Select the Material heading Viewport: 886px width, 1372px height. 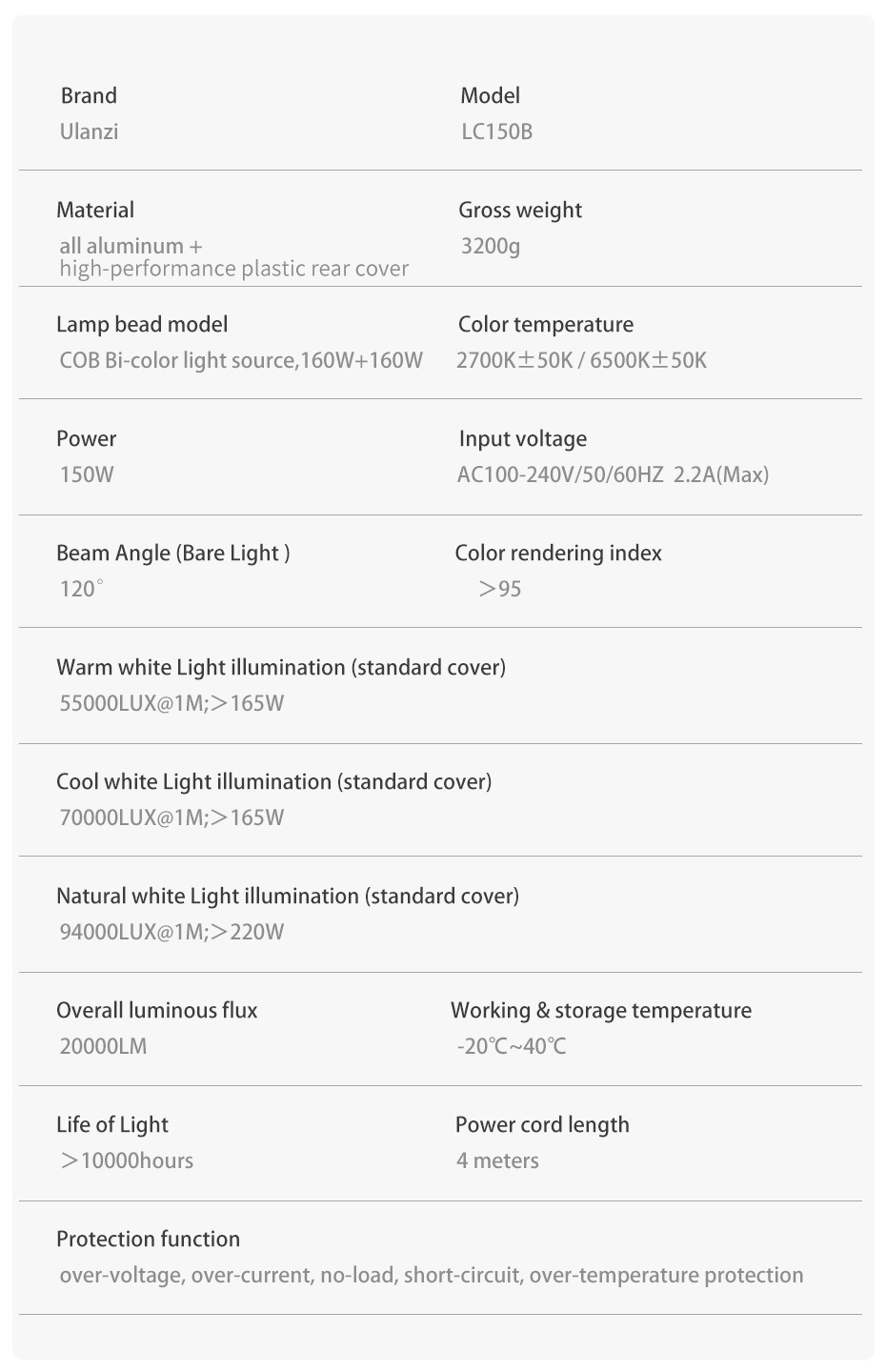[95, 210]
